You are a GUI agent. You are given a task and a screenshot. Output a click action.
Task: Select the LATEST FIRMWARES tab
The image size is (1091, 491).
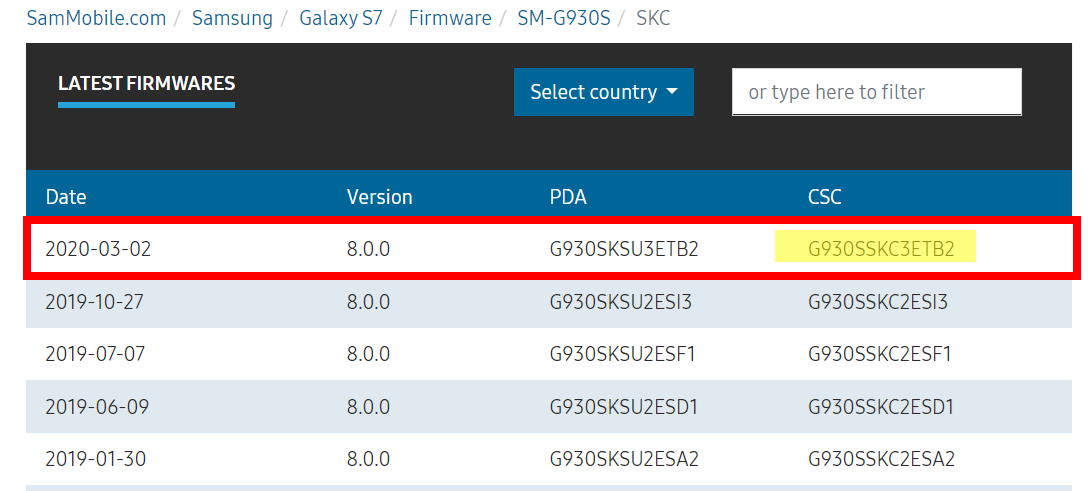pyautogui.click(x=146, y=84)
